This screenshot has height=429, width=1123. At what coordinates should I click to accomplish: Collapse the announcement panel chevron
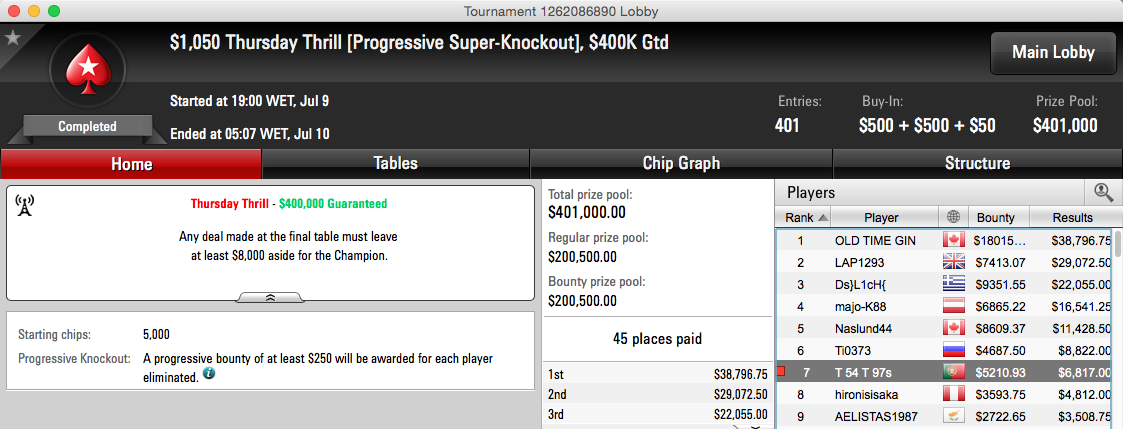pos(270,297)
